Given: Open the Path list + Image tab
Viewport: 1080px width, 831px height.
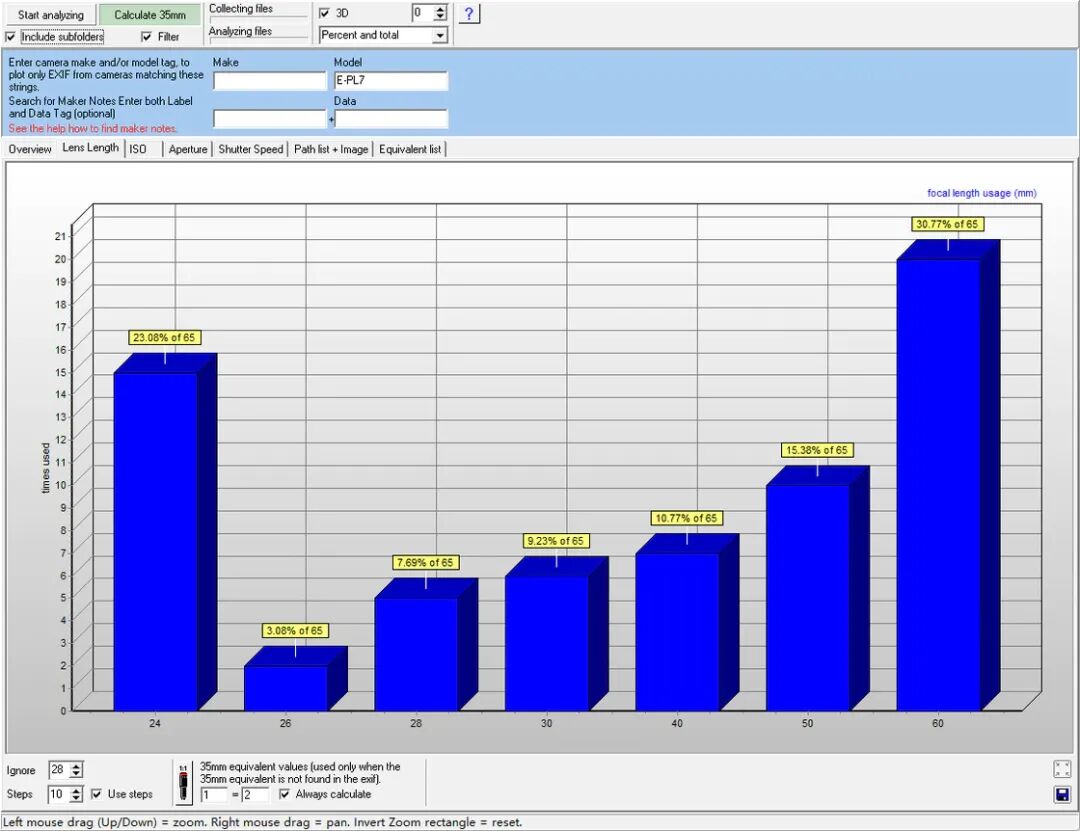Looking at the screenshot, I should click(x=331, y=149).
